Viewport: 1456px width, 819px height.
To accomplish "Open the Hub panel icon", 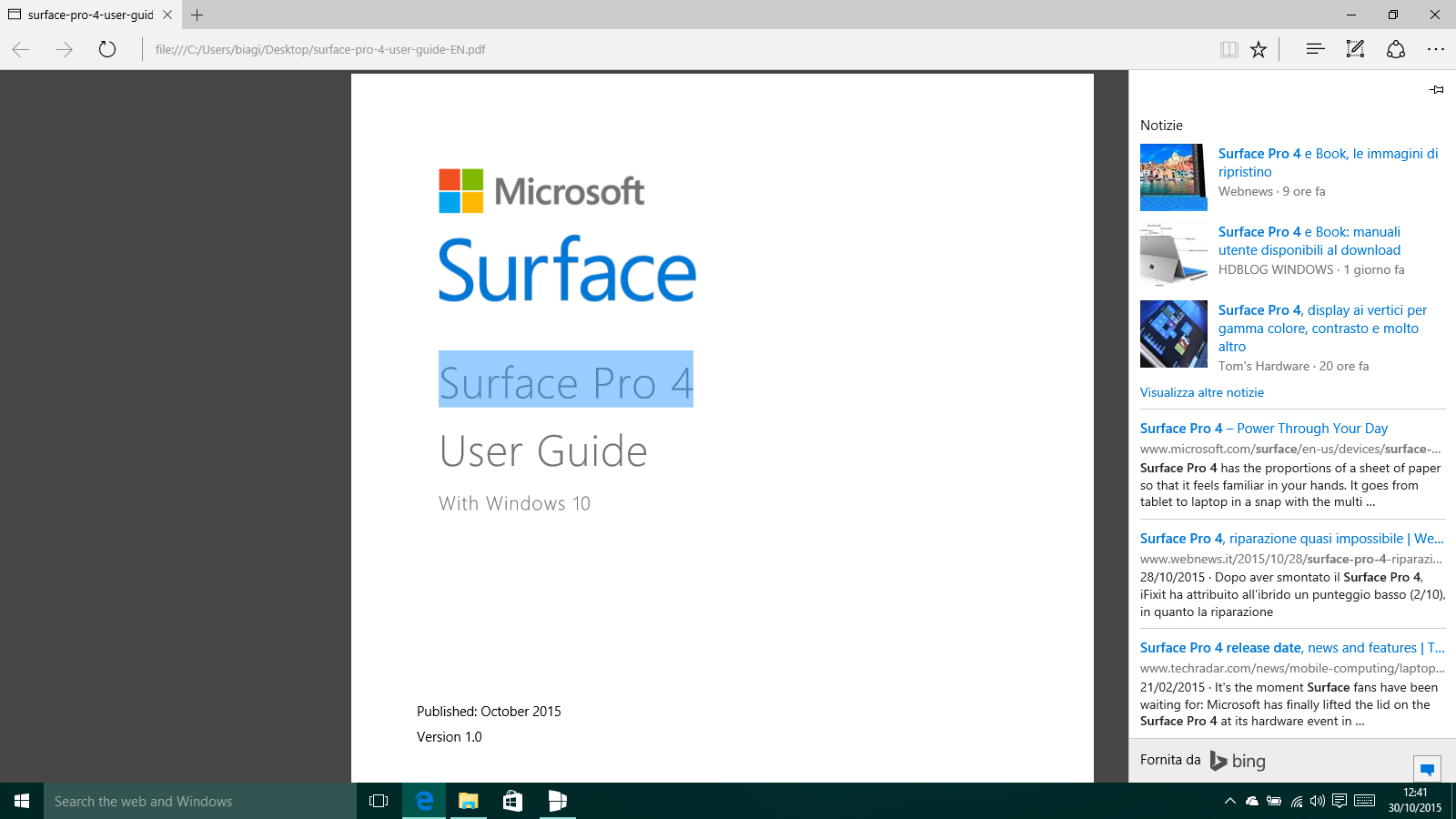I will [1315, 49].
